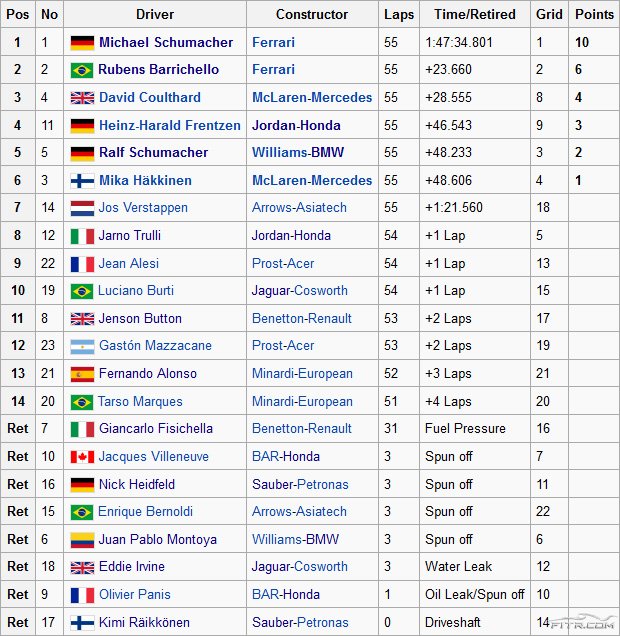The height and width of the screenshot is (636, 620).
Task: Open the Fernando Alonso driver link
Action: [x=148, y=374]
